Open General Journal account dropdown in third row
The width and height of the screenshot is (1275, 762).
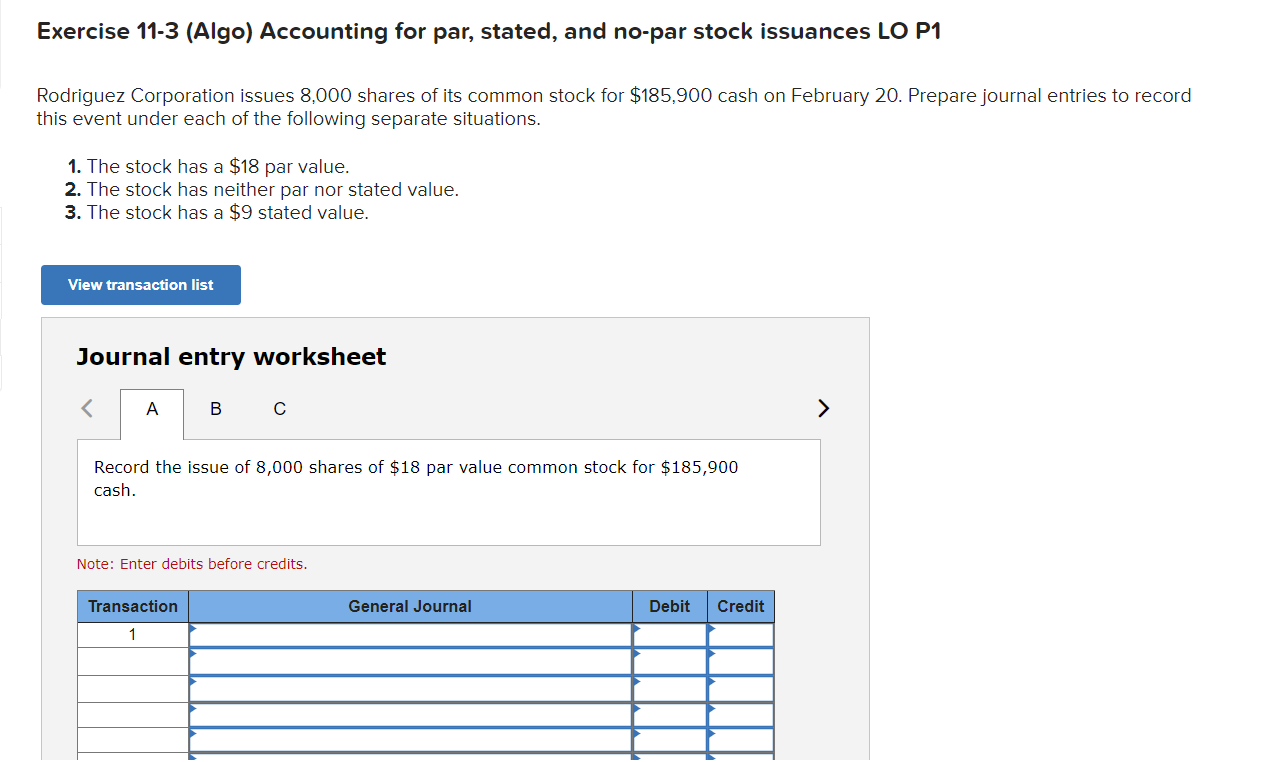pyautogui.click(x=410, y=689)
